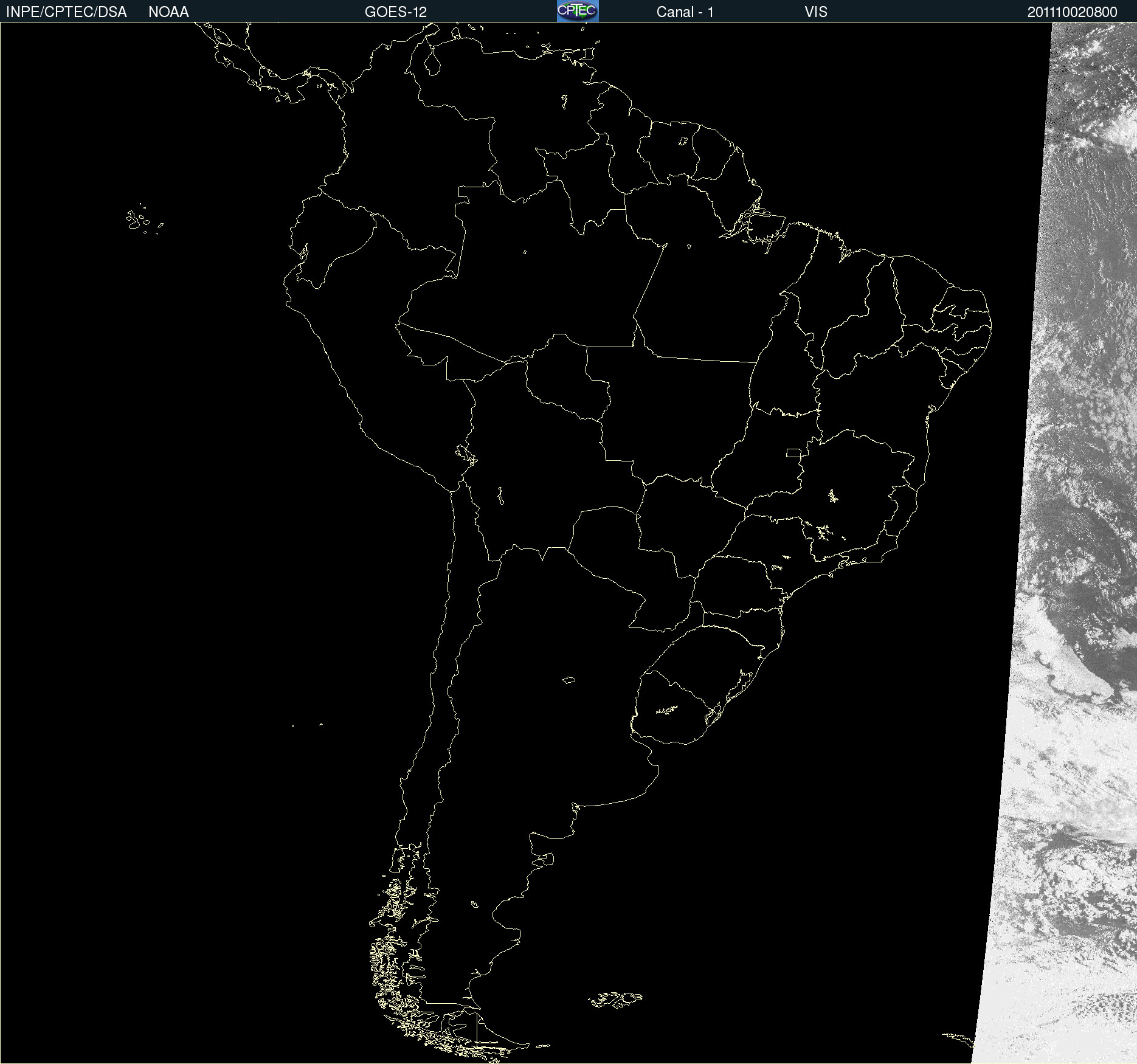
Task: Click the GOES-12 satellite label
Action: pyautogui.click(x=395, y=12)
